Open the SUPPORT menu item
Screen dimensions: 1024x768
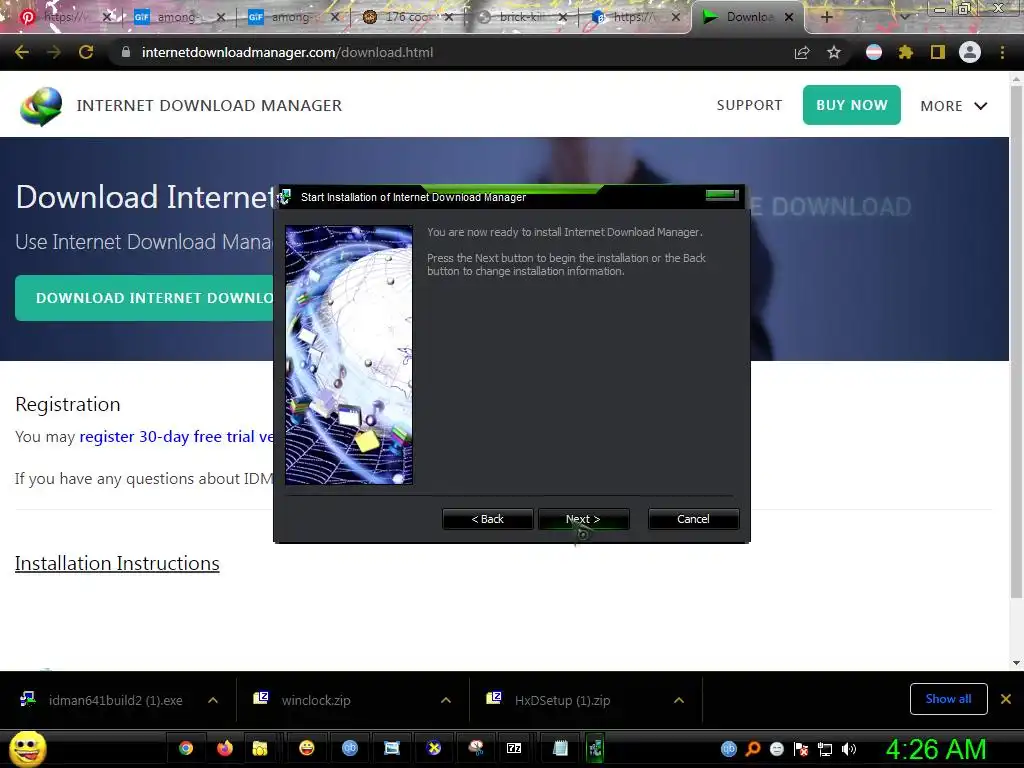click(x=749, y=105)
